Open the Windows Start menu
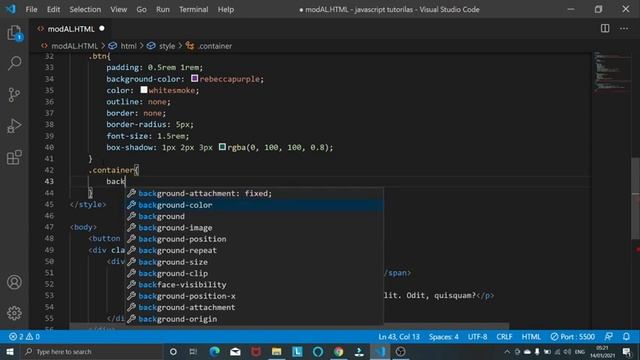Viewport: 640px width, 360px height. click(x=10, y=352)
